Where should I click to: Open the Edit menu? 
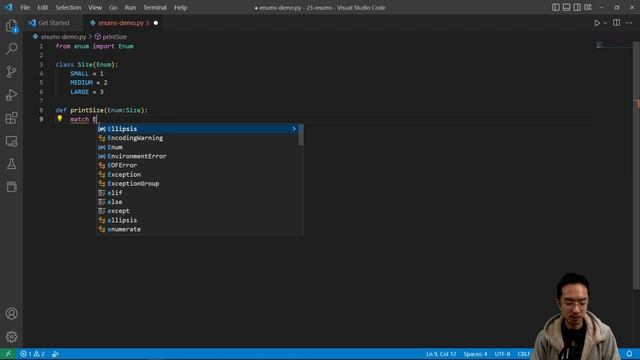pos(42,7)
